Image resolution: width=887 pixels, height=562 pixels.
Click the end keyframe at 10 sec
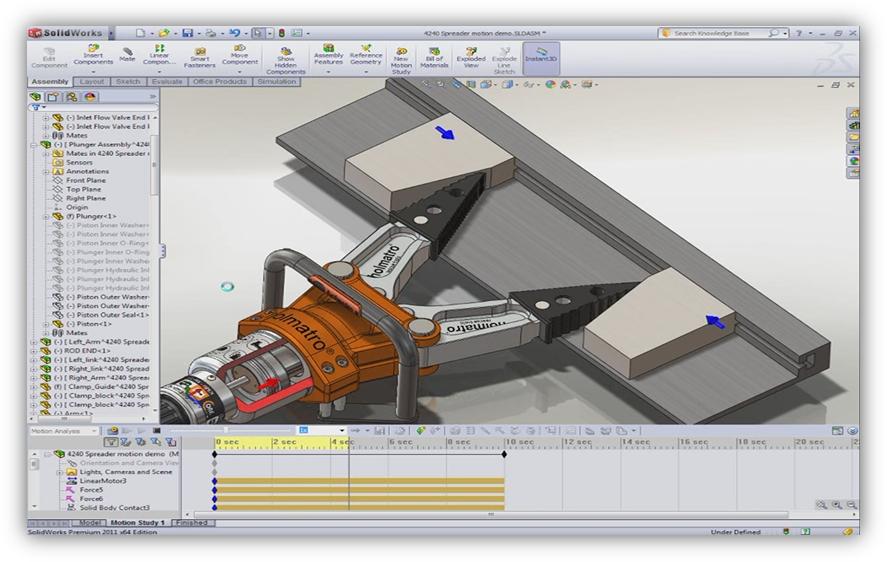pyautogui.click(x=504, y=454)
